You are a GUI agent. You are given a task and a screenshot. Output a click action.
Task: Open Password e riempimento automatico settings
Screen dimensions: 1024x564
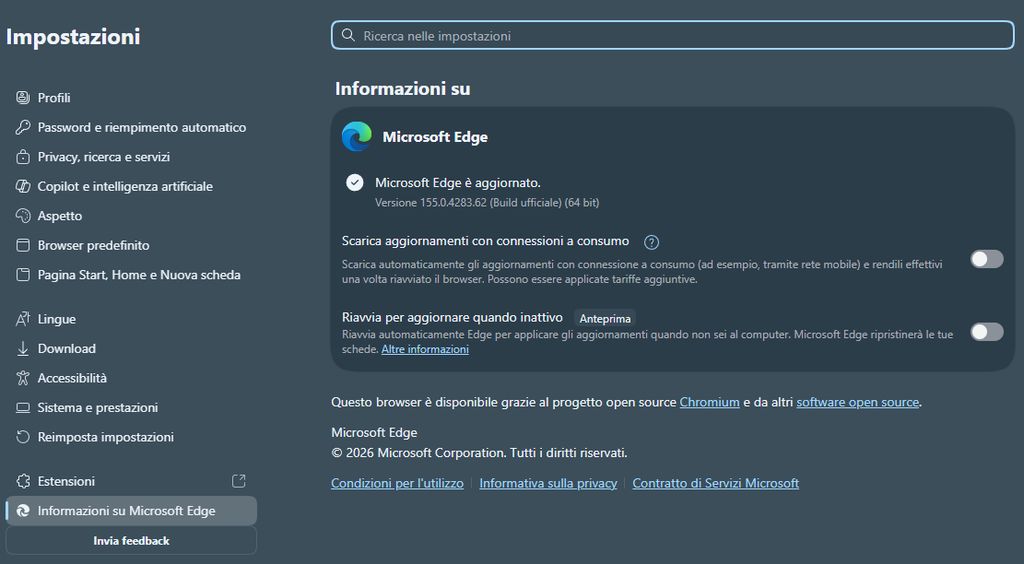click(131, 127)
